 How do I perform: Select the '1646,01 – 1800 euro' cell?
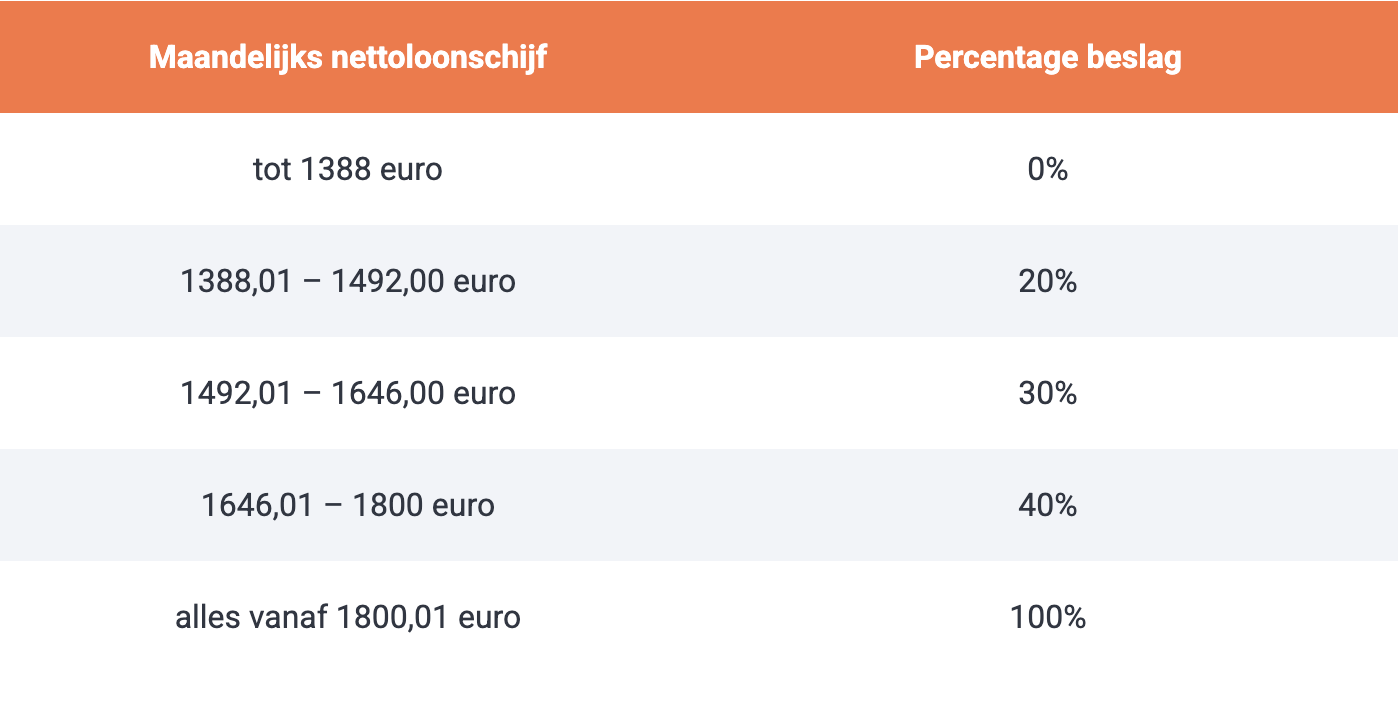(348, 505)
